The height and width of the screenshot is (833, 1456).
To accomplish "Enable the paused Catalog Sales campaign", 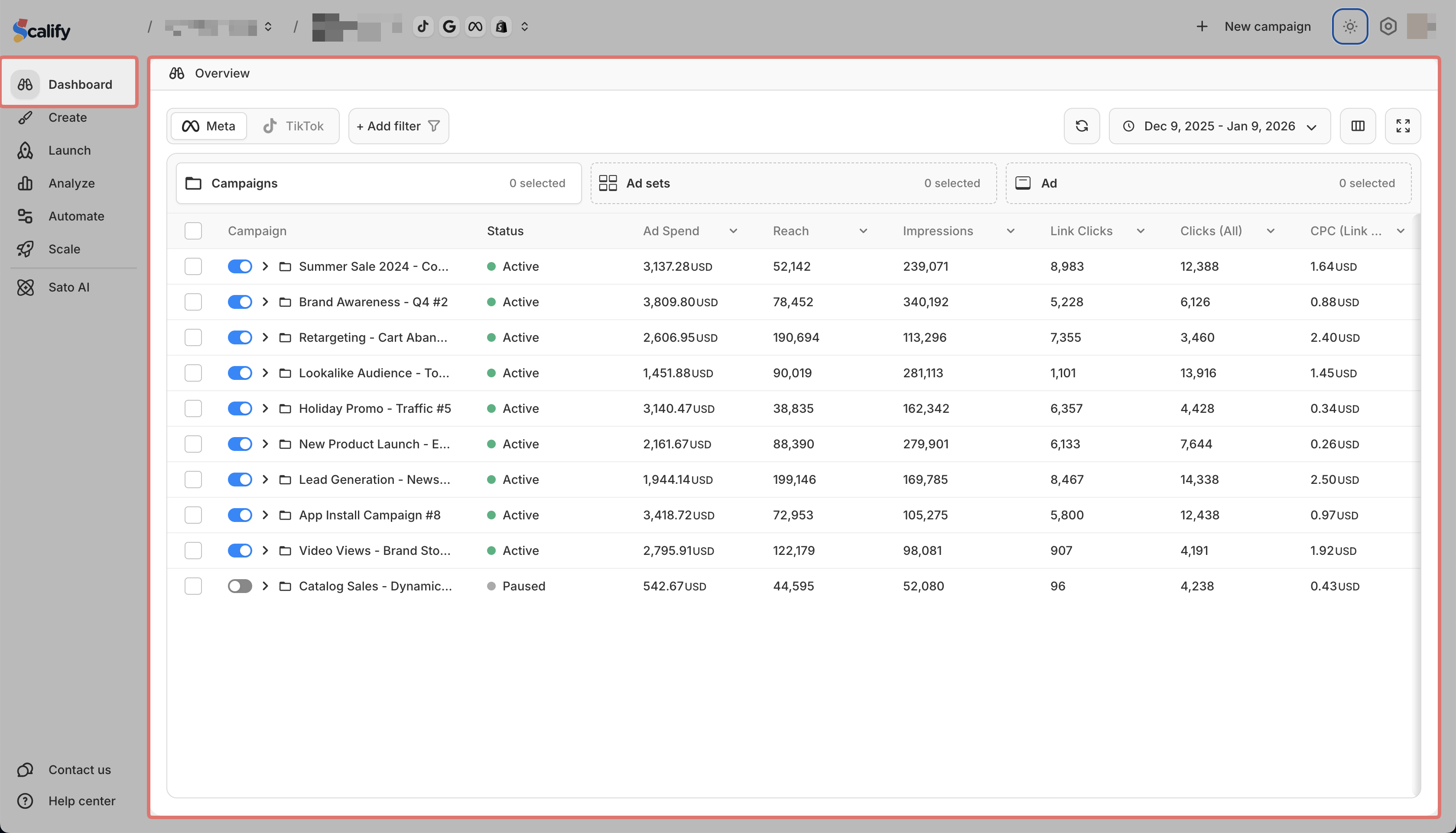I will [x=240, y=586].
